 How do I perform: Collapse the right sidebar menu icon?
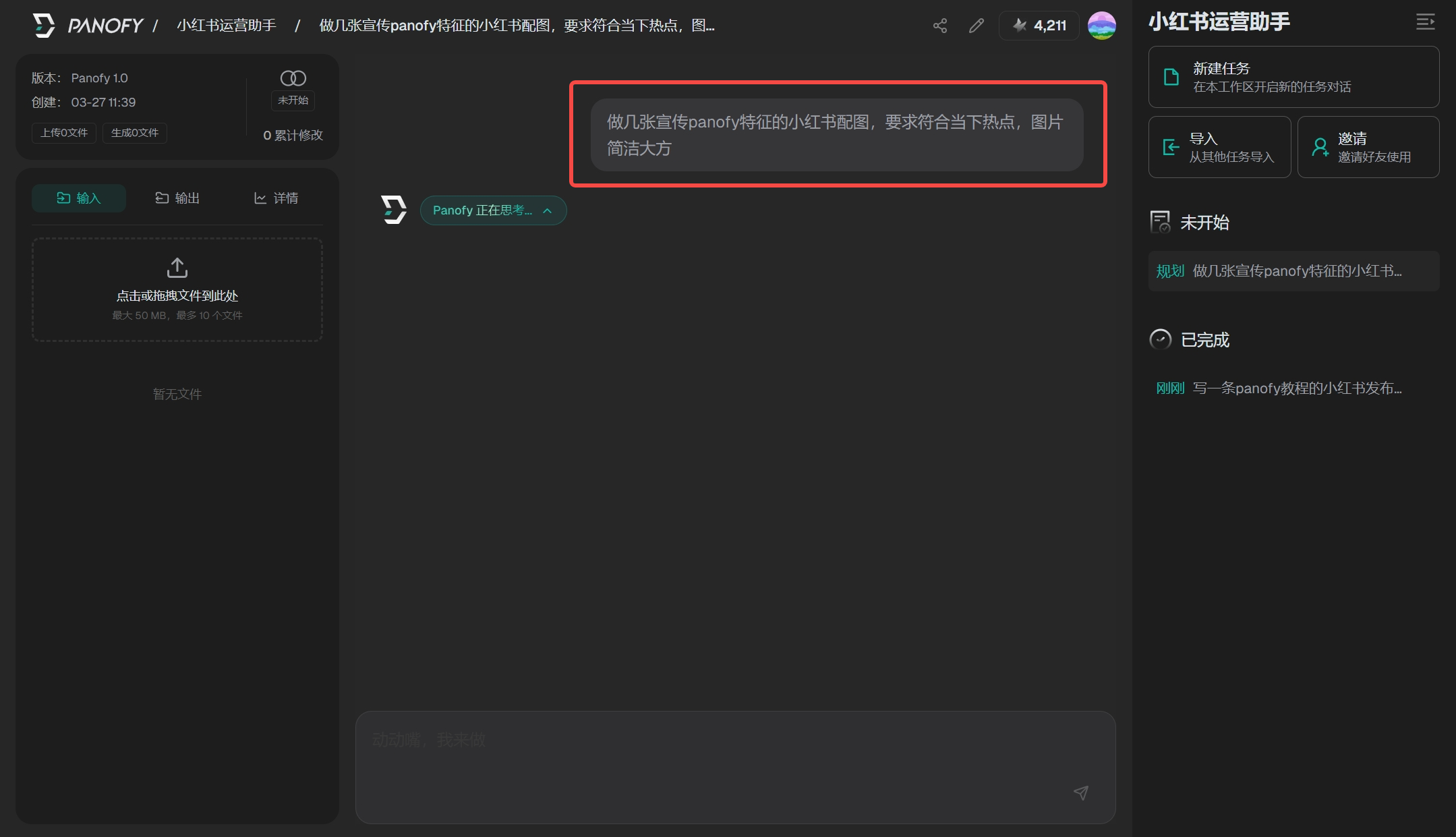pyautogui.click(x=1425, y=22)
